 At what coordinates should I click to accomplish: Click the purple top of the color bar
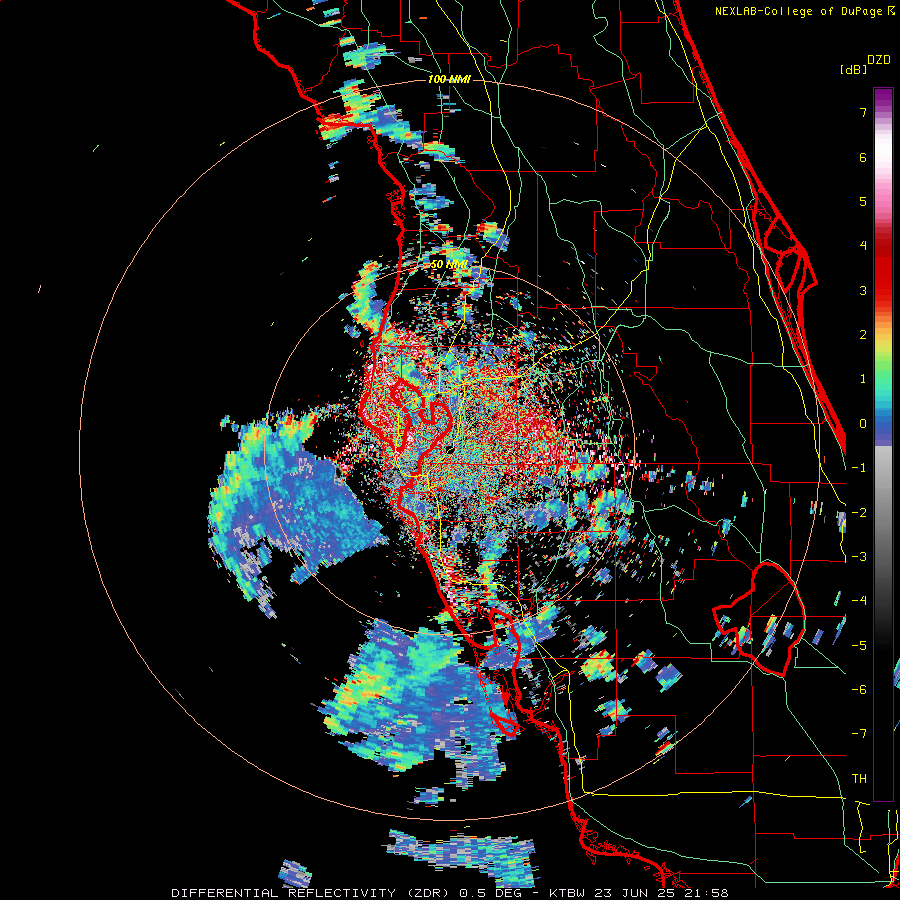[x=883, y=98]
